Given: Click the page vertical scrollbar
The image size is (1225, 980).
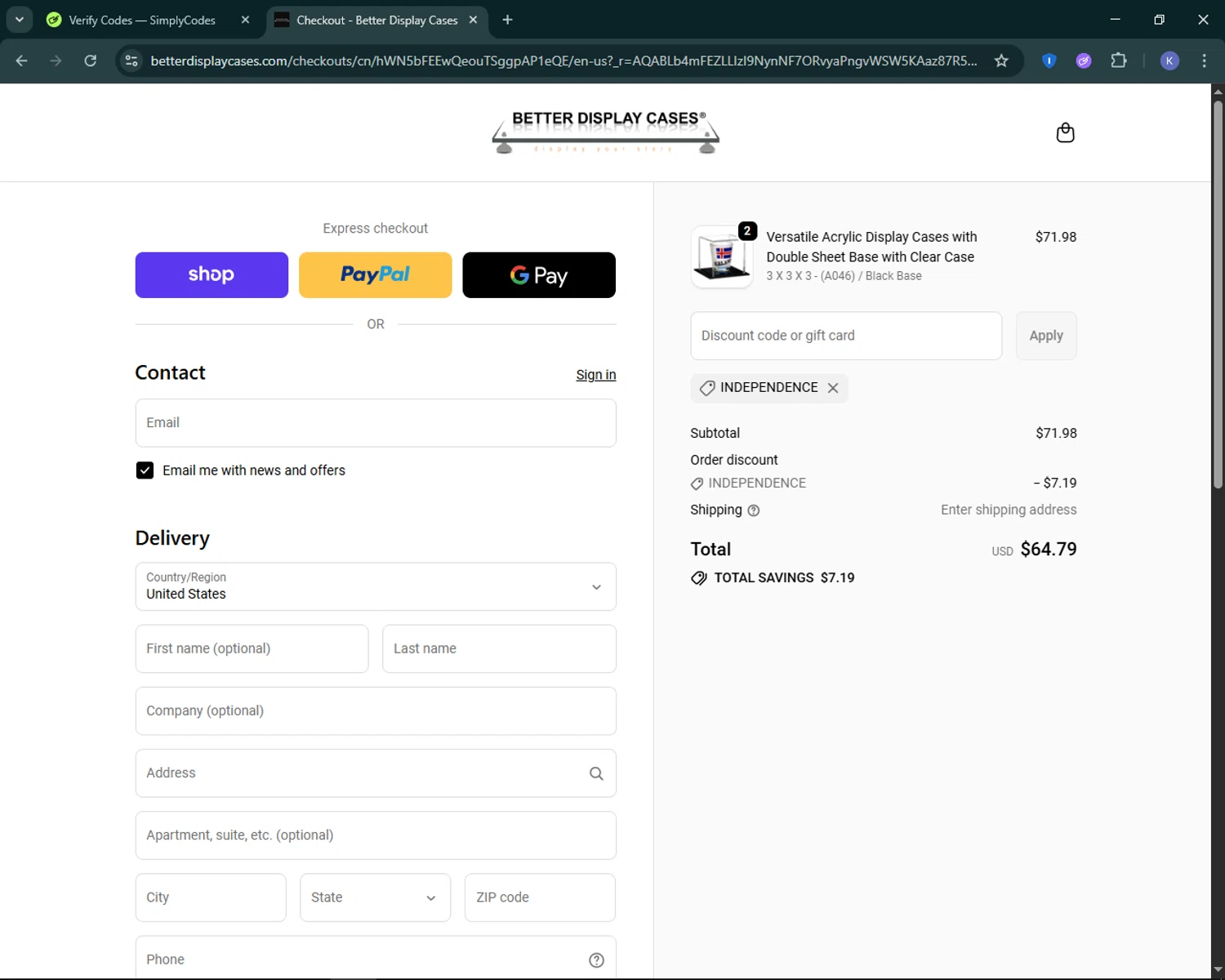Looking at the screenshot, I should pyautogui.click(x=1218, y=294).
